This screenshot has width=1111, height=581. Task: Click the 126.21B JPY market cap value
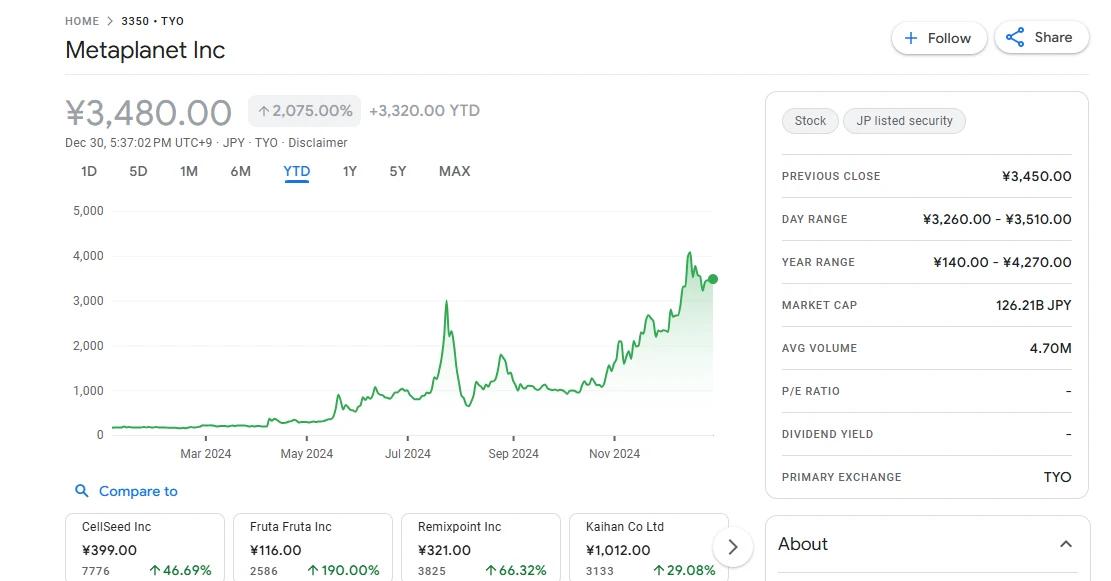click(x=1034, y=305)
